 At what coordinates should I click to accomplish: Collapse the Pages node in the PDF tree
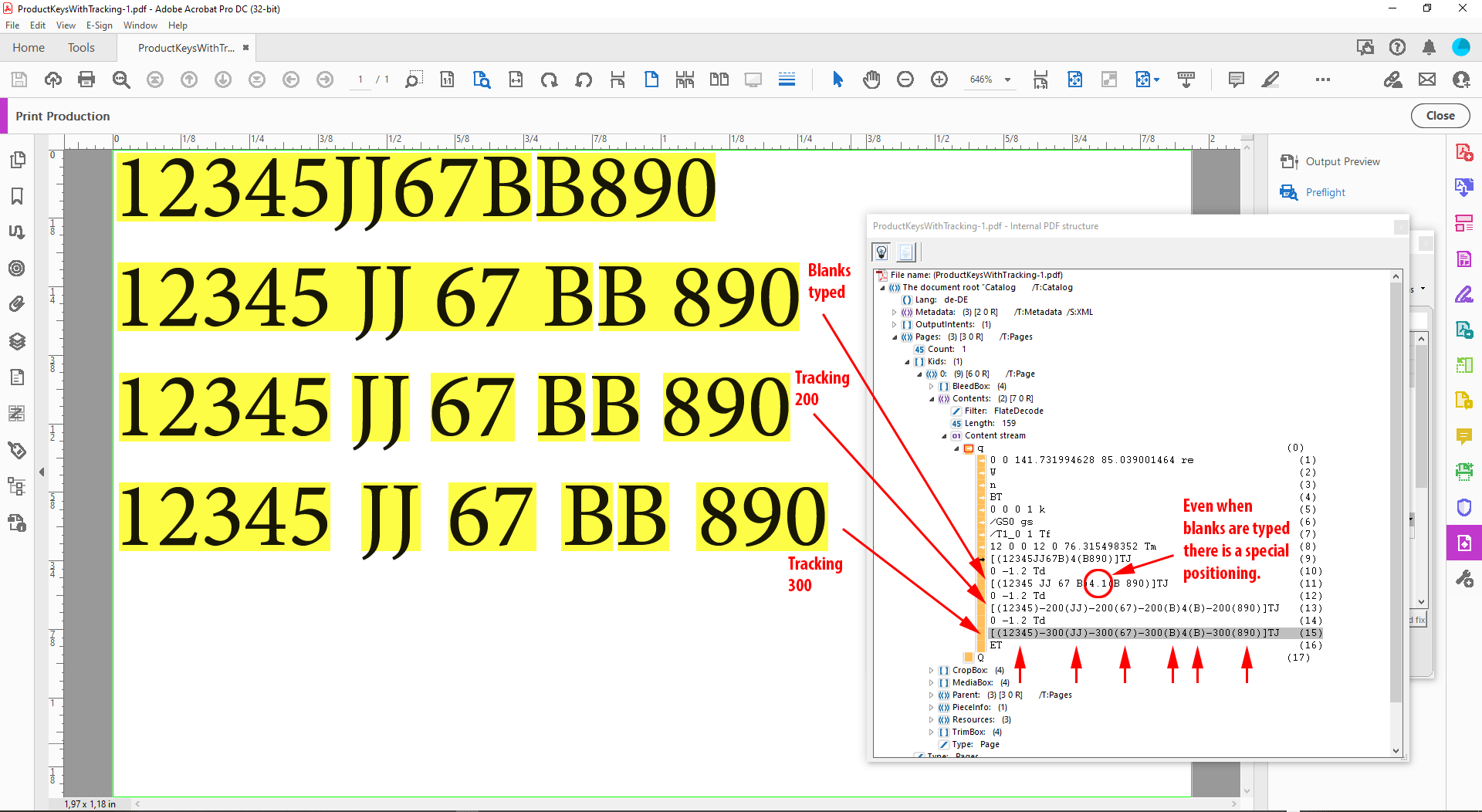[x=893, y=337]
